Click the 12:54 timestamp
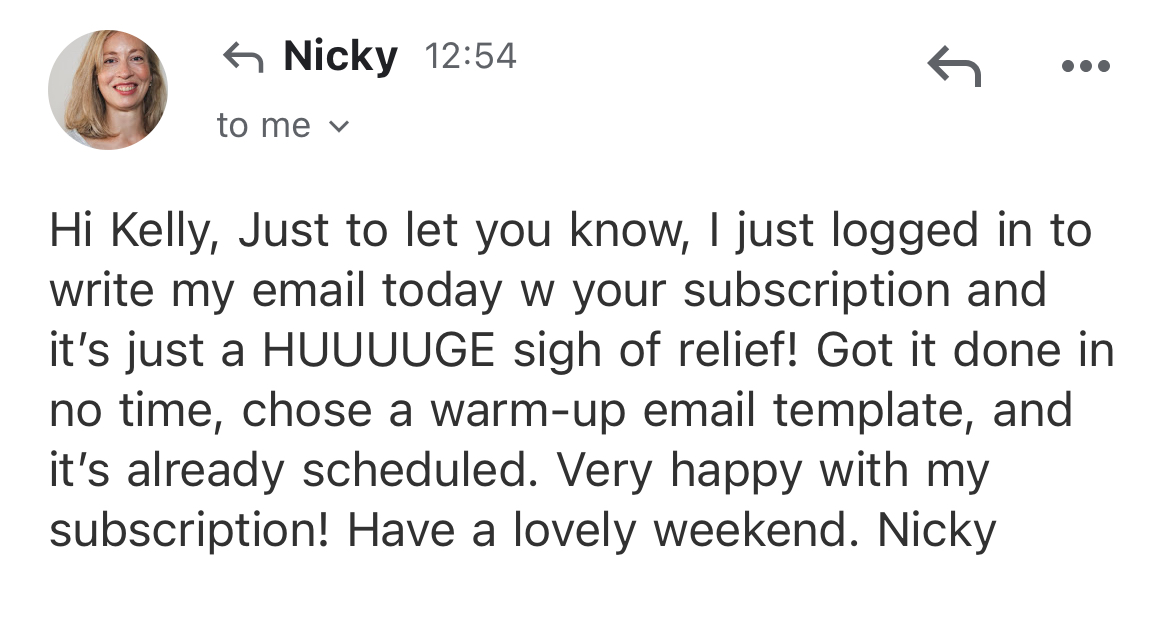Screen dimensions: 1170x621 point(470,56)
